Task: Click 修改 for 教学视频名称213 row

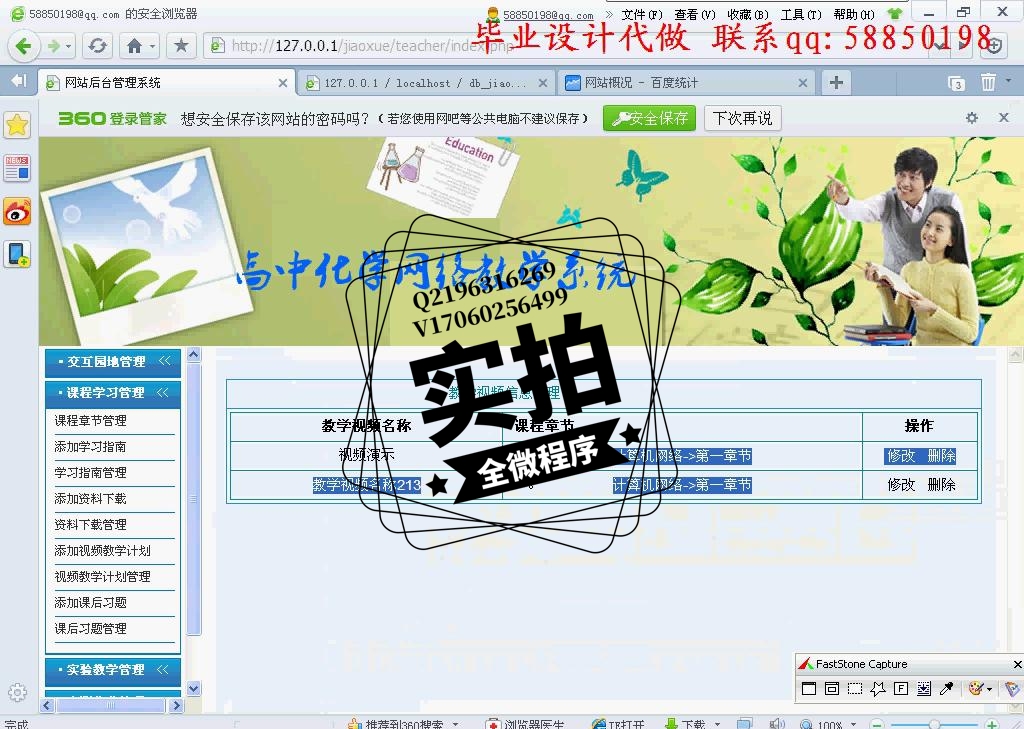Action: tap(901, 485)
